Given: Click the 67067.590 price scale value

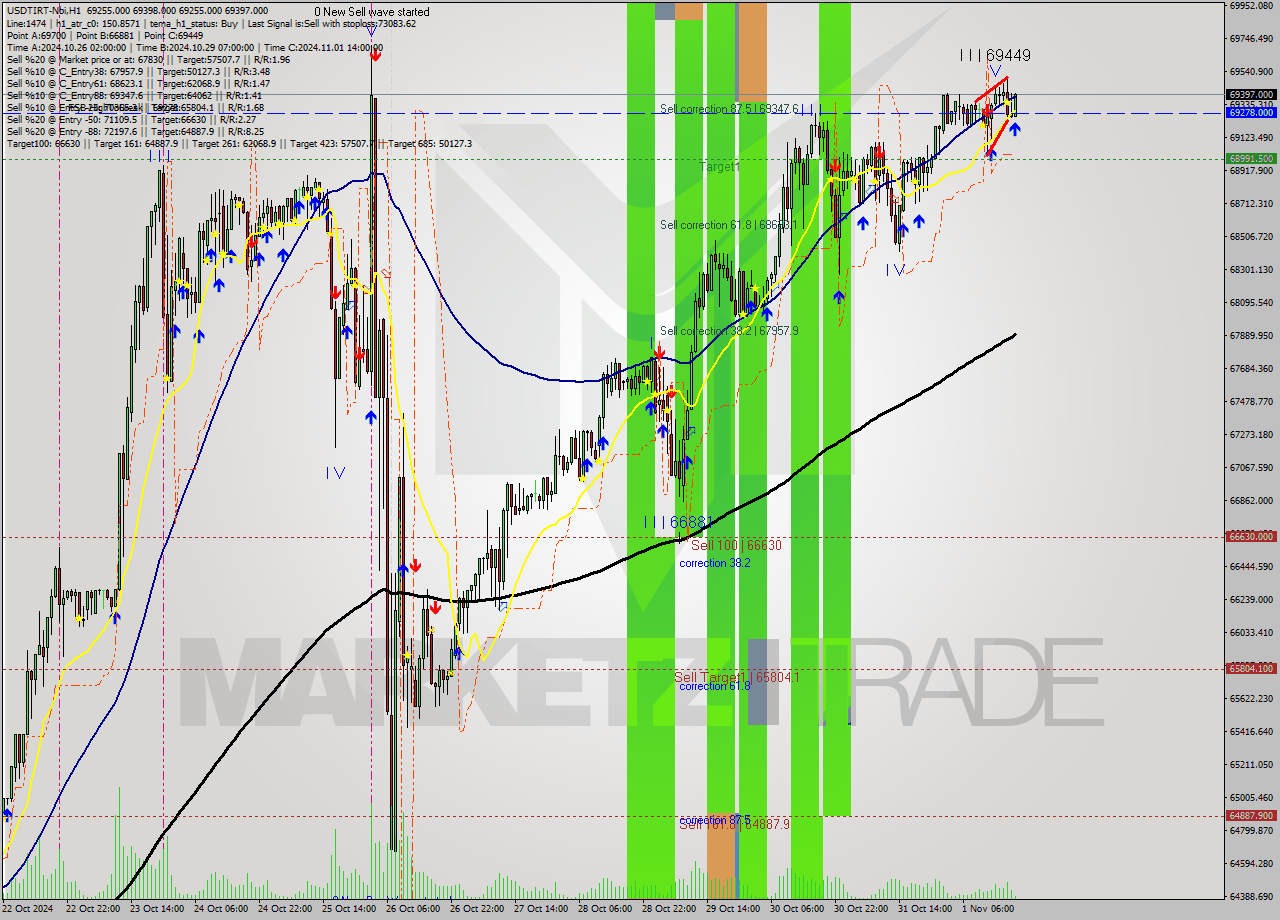Looking at the screenshot, I should pyautogui.click(x=1251, y=467).
